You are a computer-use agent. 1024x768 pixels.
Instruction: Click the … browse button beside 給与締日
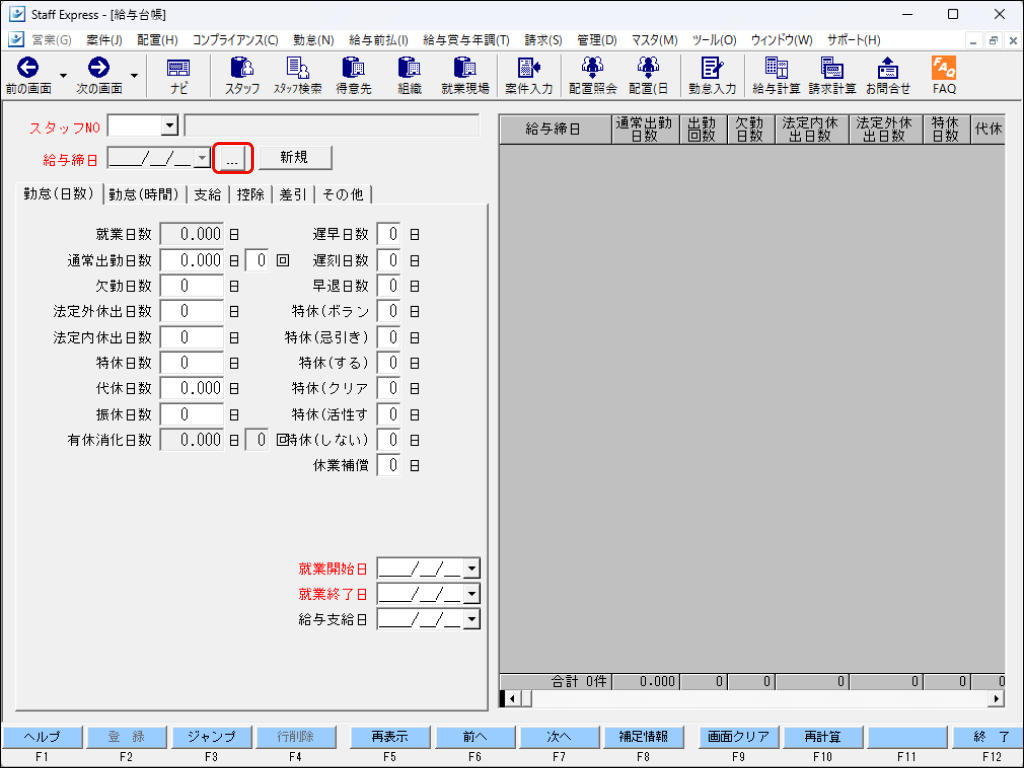click(232, 158)
